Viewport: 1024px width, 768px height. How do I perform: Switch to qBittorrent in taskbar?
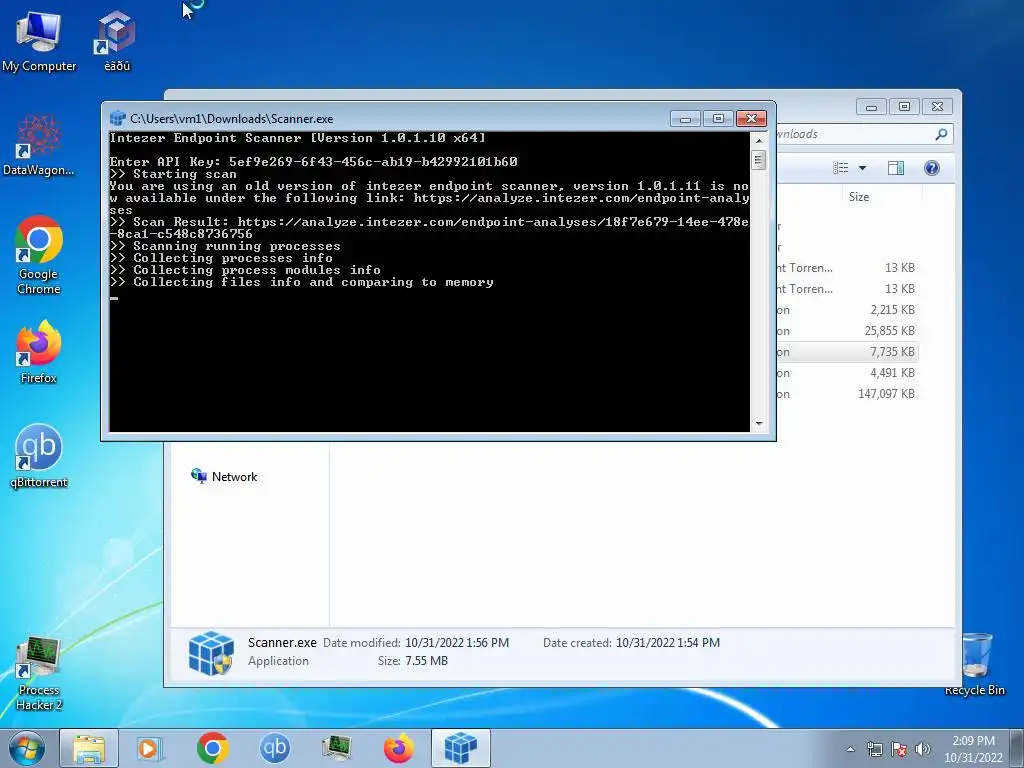(274, 748)
